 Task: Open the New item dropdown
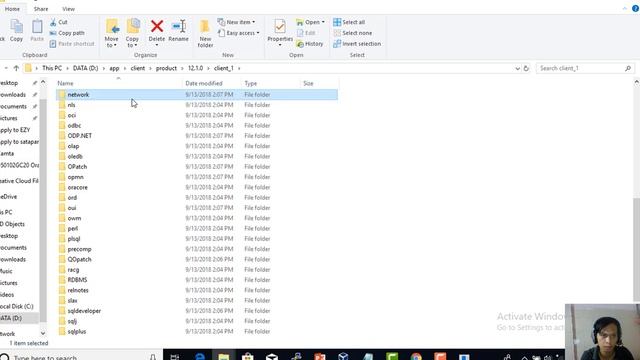(236, 22)
